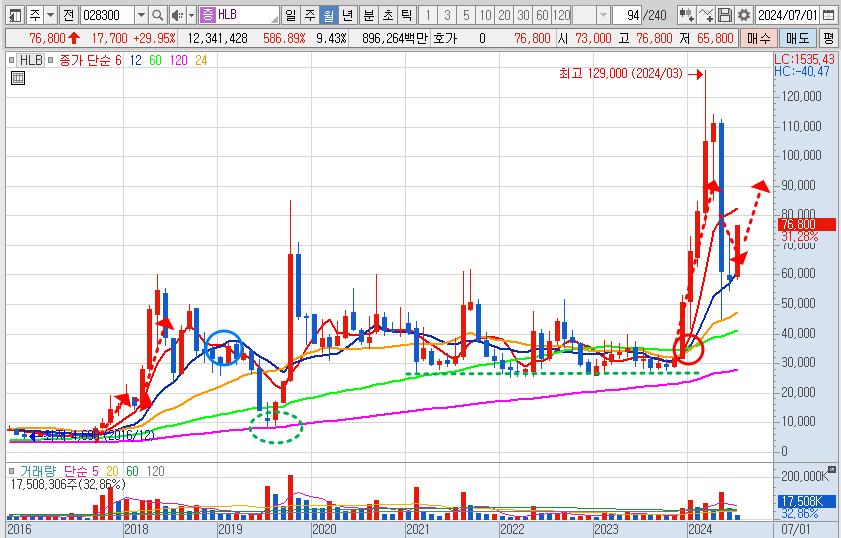Click the magenta 120 moving average legend
This screenshot has height=538, width=841.
click(x=179, y=61)
